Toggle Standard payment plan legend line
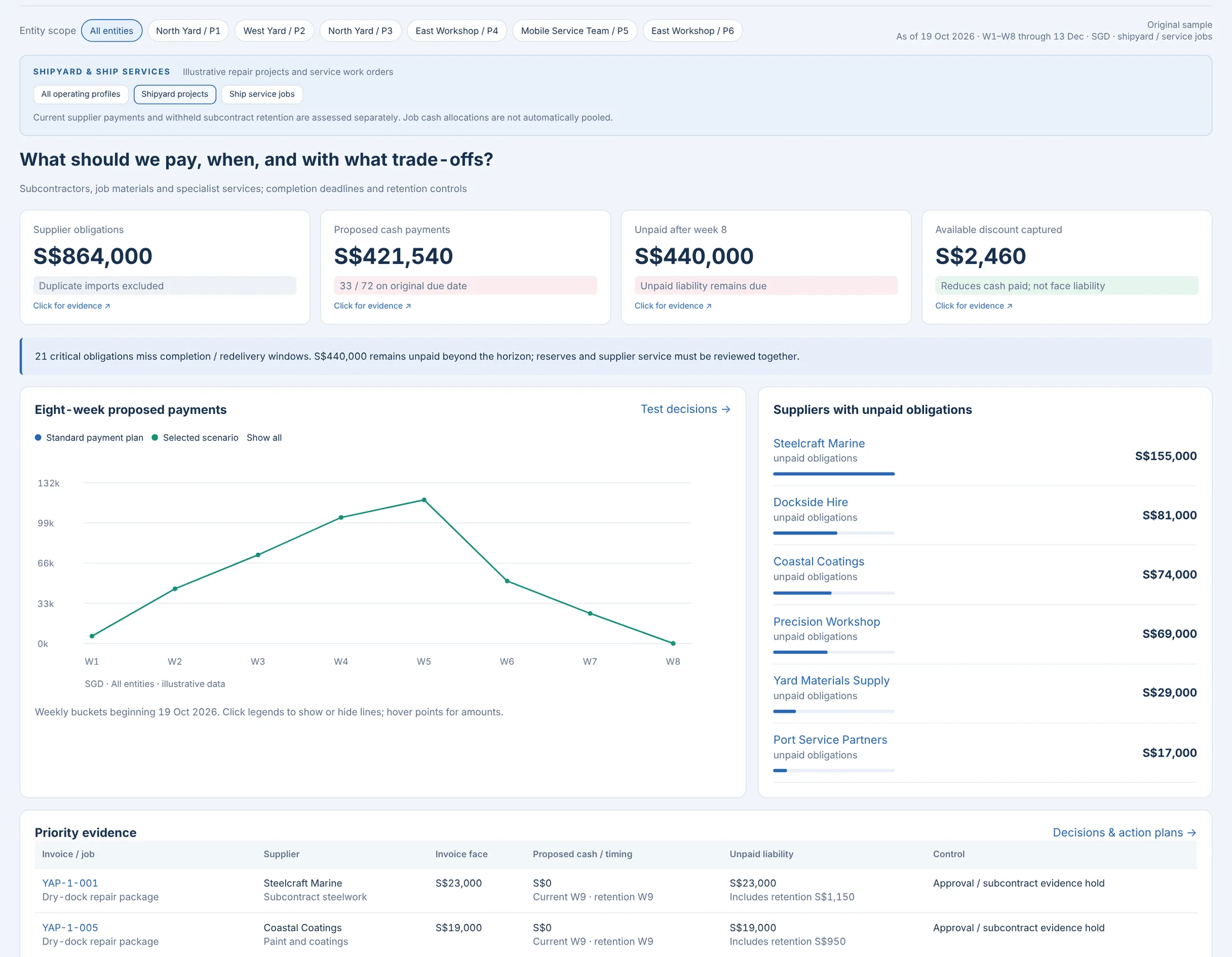This screenshot has height=957, width=1232. point(89,437)
